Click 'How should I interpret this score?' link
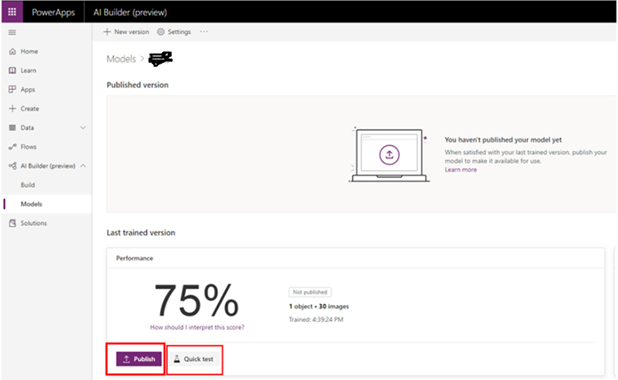The image size is (618, 380). click(197, 327)
